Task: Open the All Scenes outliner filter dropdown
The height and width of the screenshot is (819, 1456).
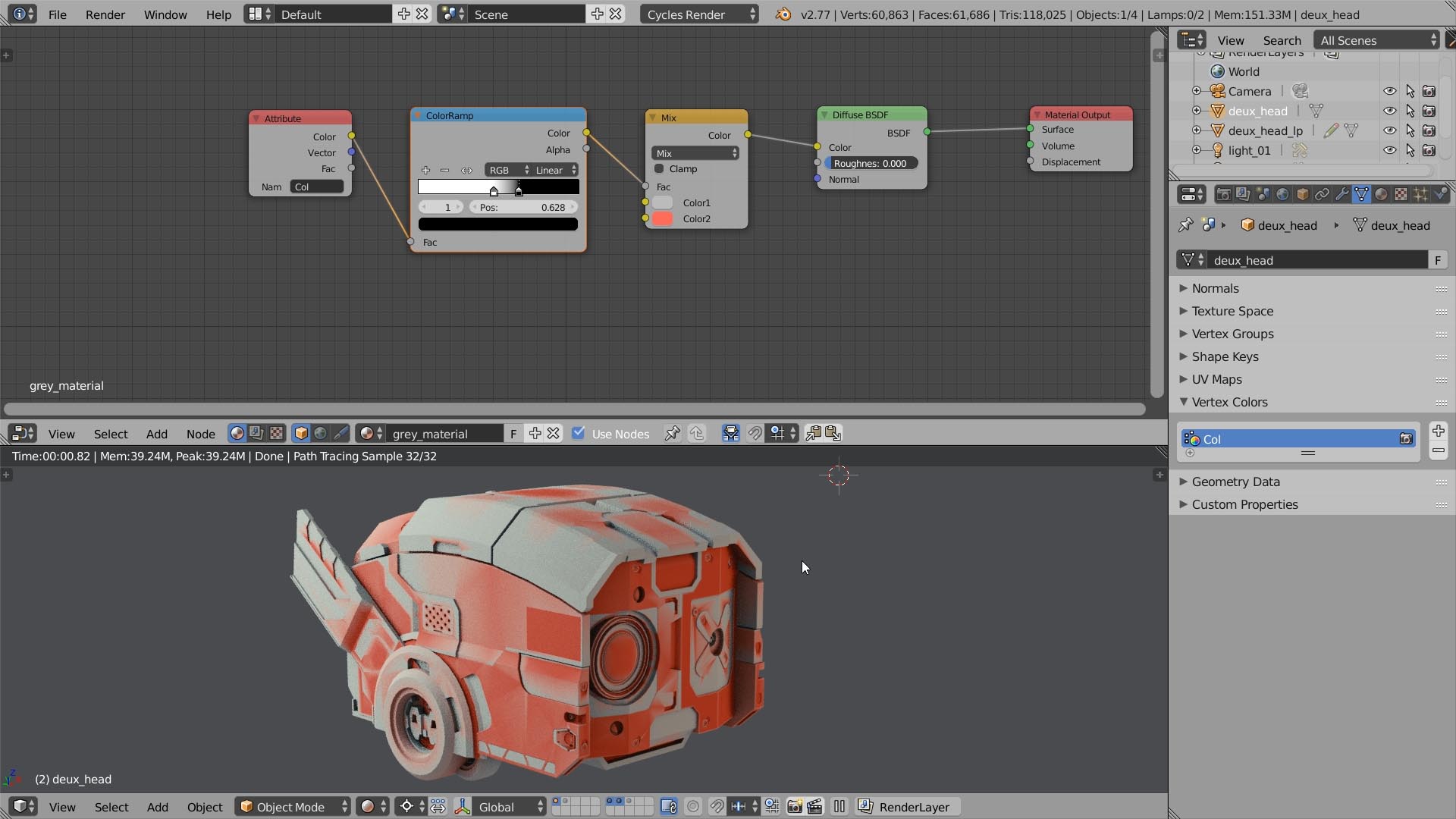Action: tap(1376, 40)
